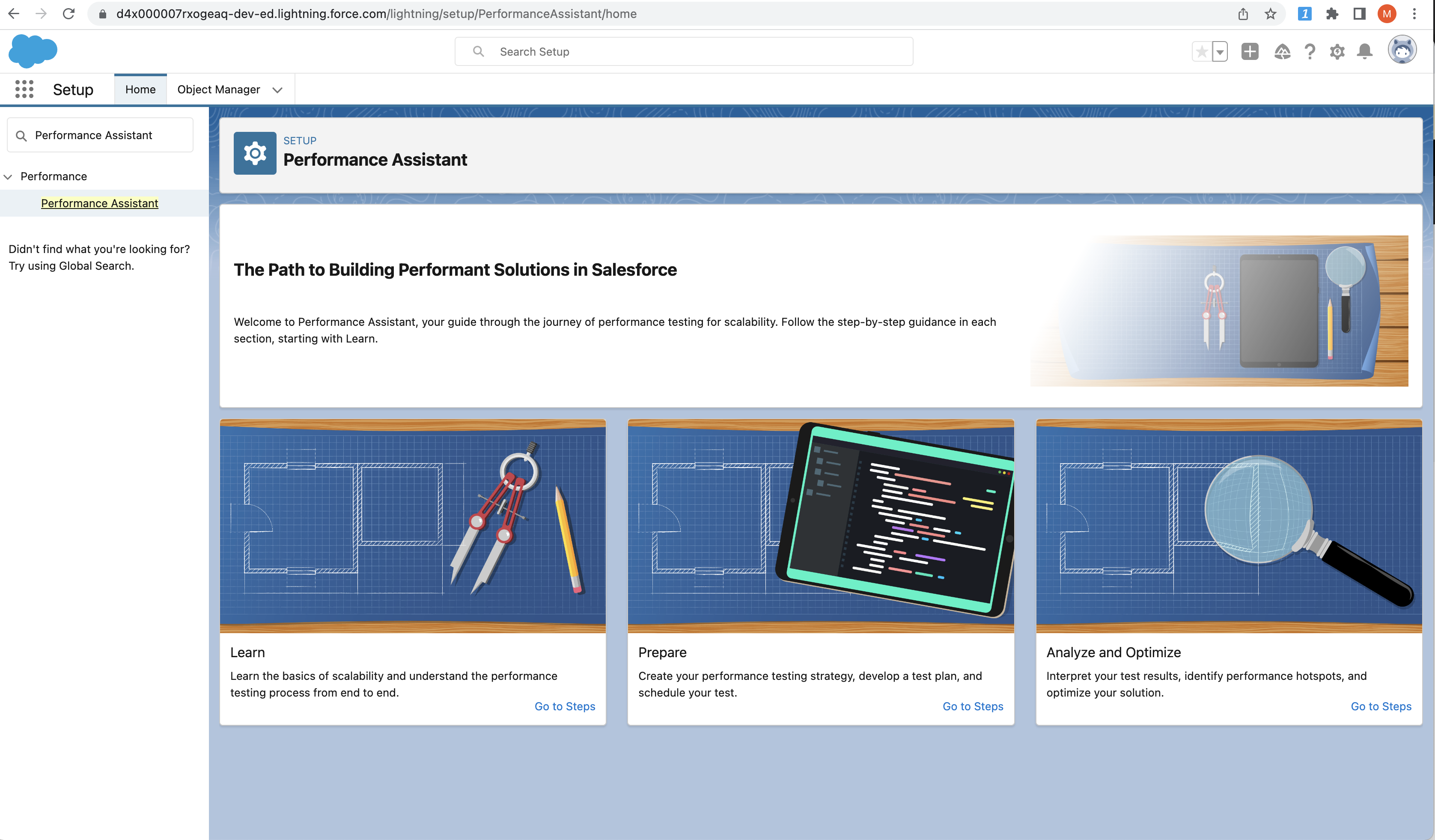1435x840 pixels.
Task: Open the user profile avatar
Action: pyautogui.click(x=1402, y=51)
